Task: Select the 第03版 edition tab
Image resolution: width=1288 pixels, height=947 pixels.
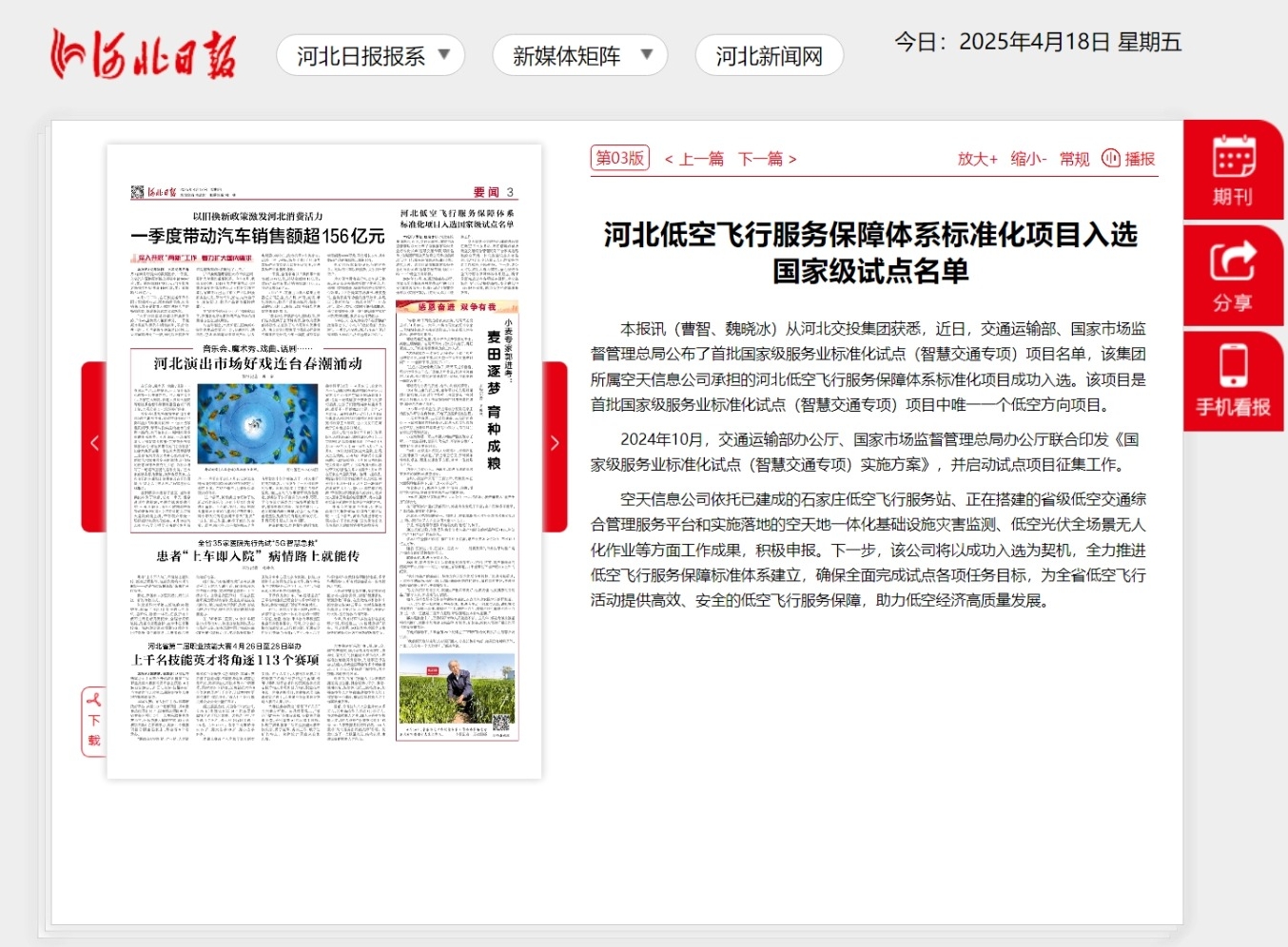Action: [618, 158]
